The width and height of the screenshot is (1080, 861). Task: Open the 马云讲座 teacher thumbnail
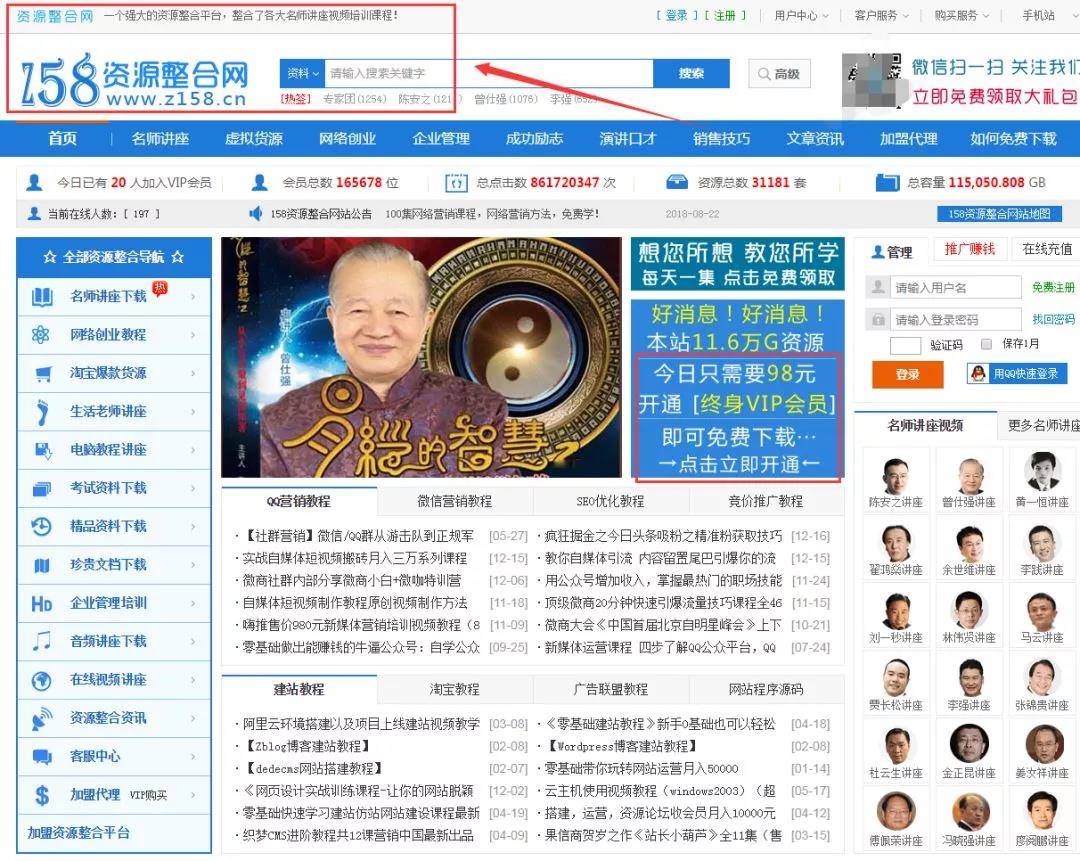[1042, 616]
